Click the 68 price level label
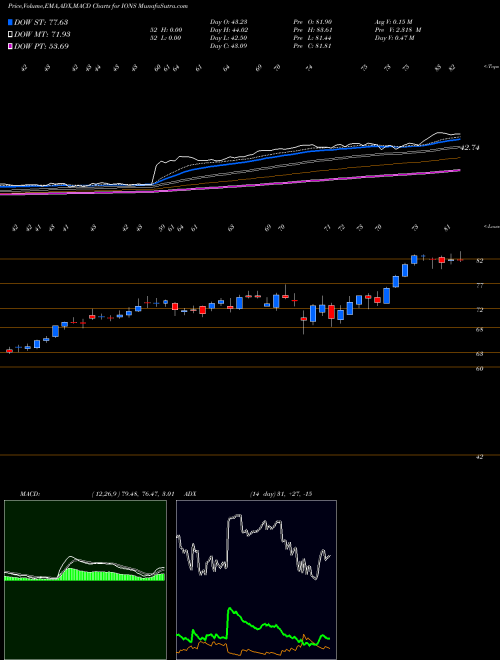Image resolution: width=500 pixels, height=660 pixels. coord(479,330)
